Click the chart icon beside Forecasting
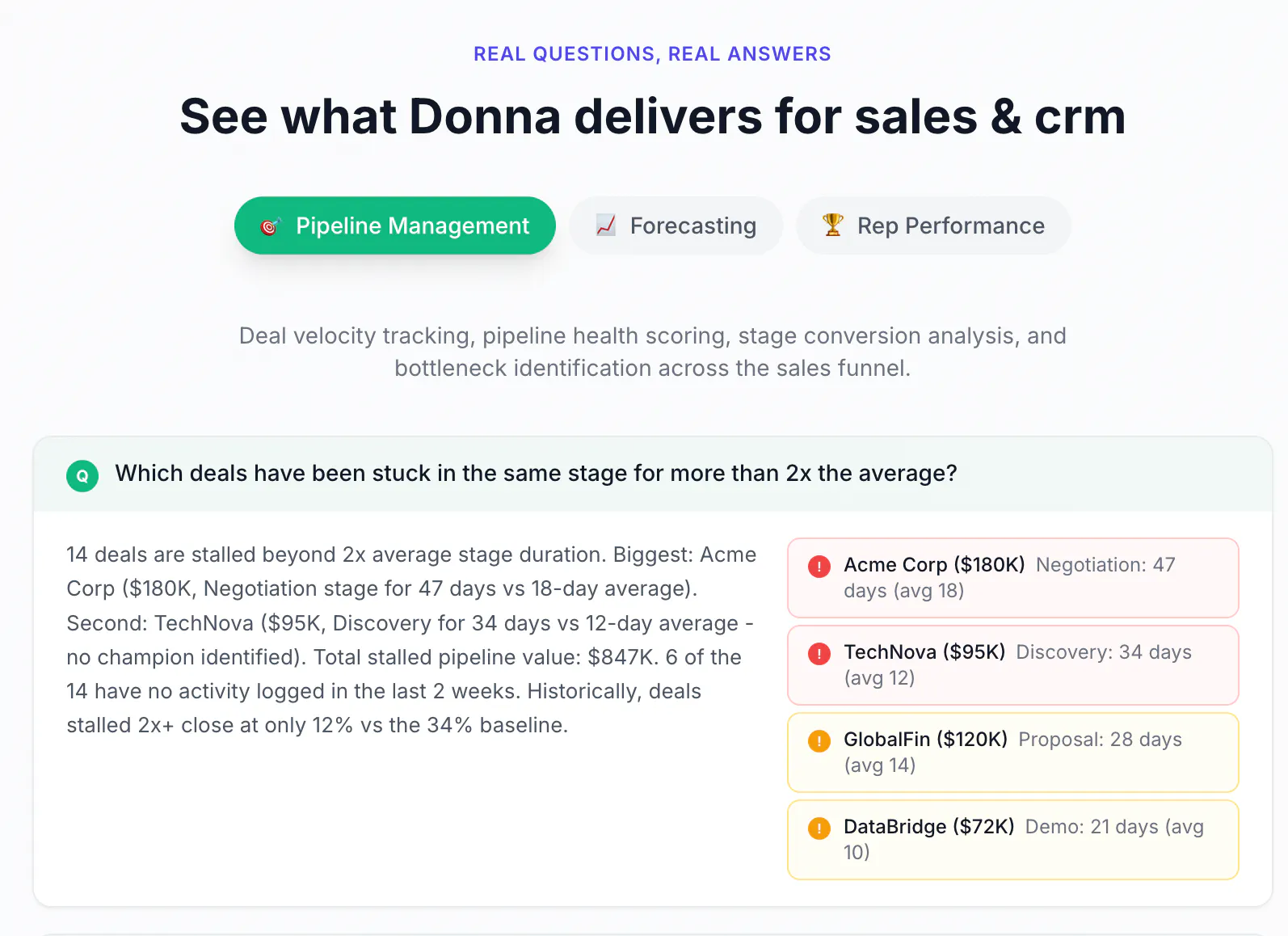The image size is (1288, 936). [x=606, y=226]
